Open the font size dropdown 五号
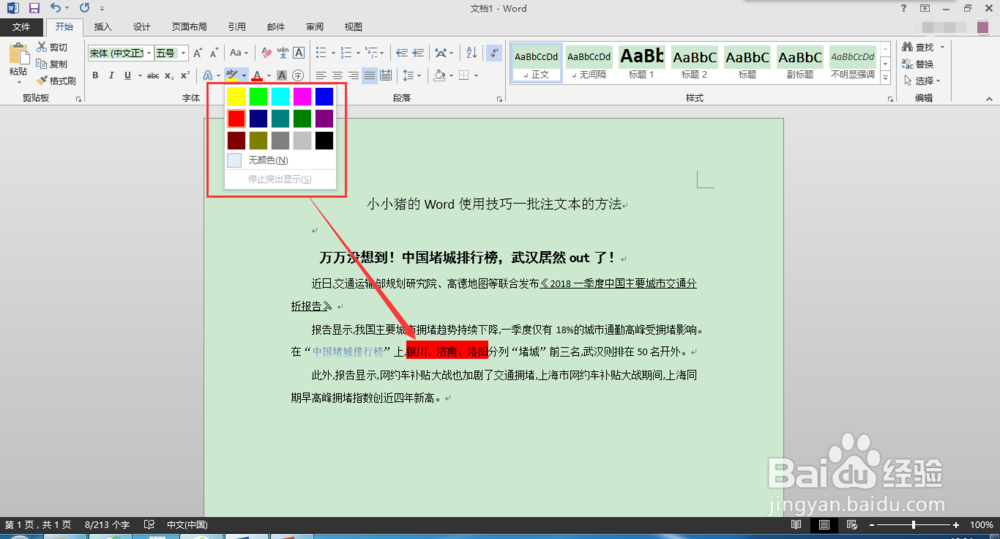1000x539 pixels. click(183, 53)
